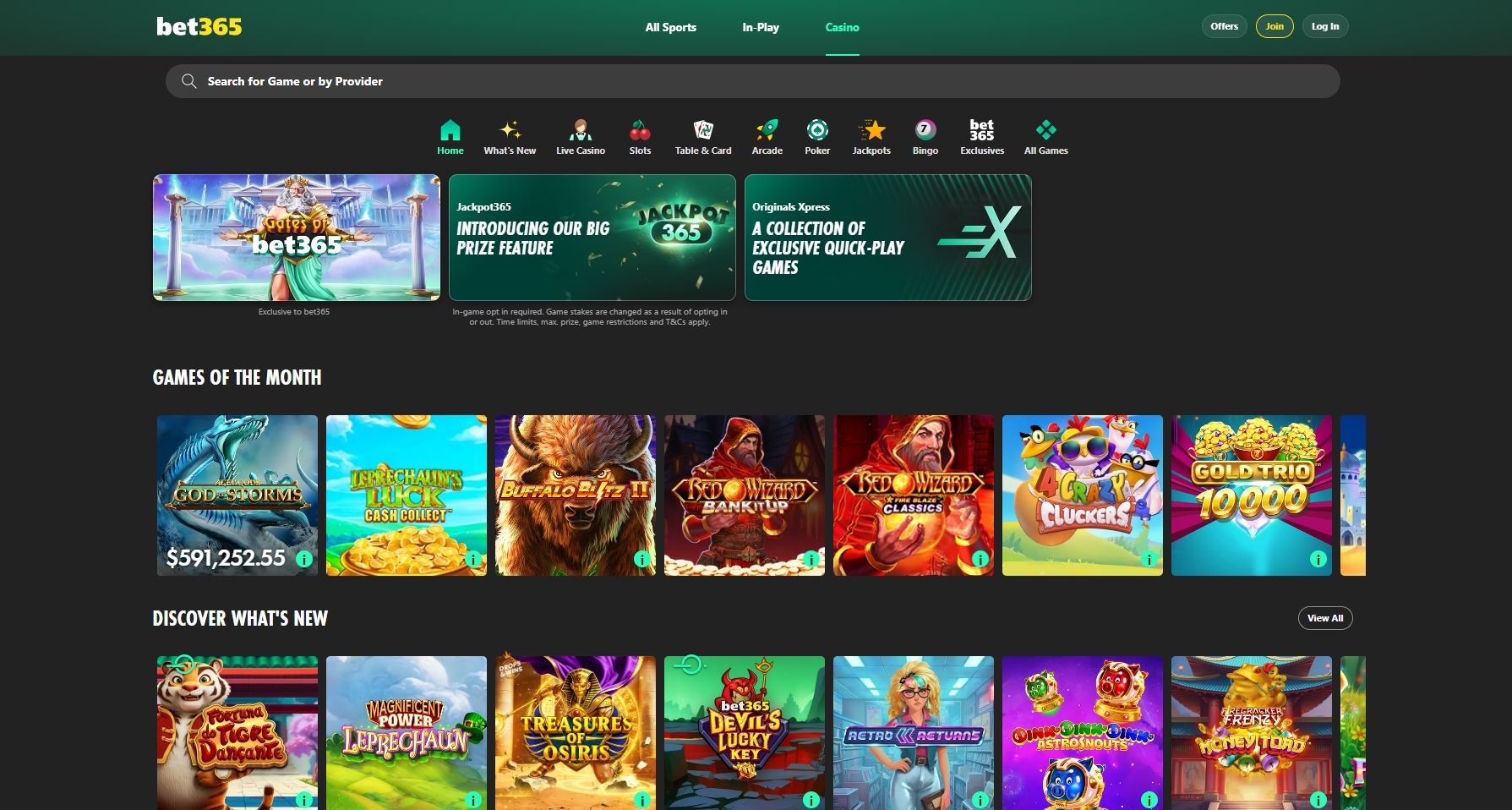
Task: Open Slots using the cherries icon
Action: coord(640,135)
